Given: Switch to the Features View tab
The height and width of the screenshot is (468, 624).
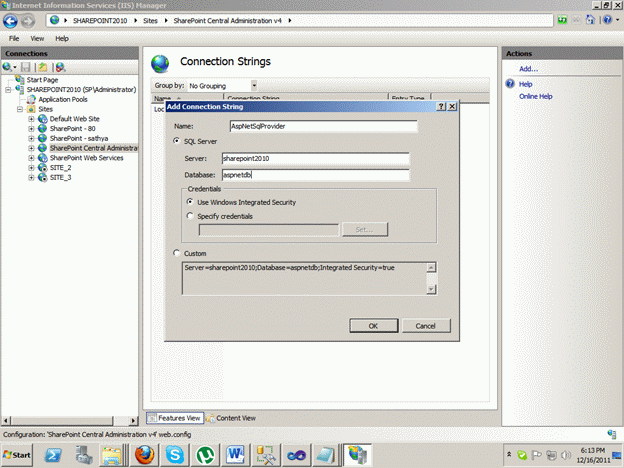Looking at the screenshot, I should point(175,418).
